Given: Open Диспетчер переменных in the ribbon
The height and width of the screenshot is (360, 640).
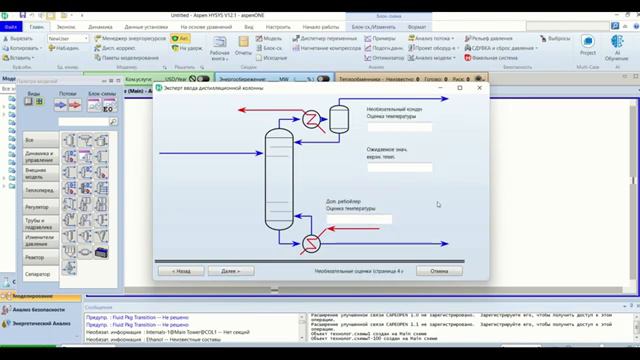Looking at the screenshot, I should [325, 38].
